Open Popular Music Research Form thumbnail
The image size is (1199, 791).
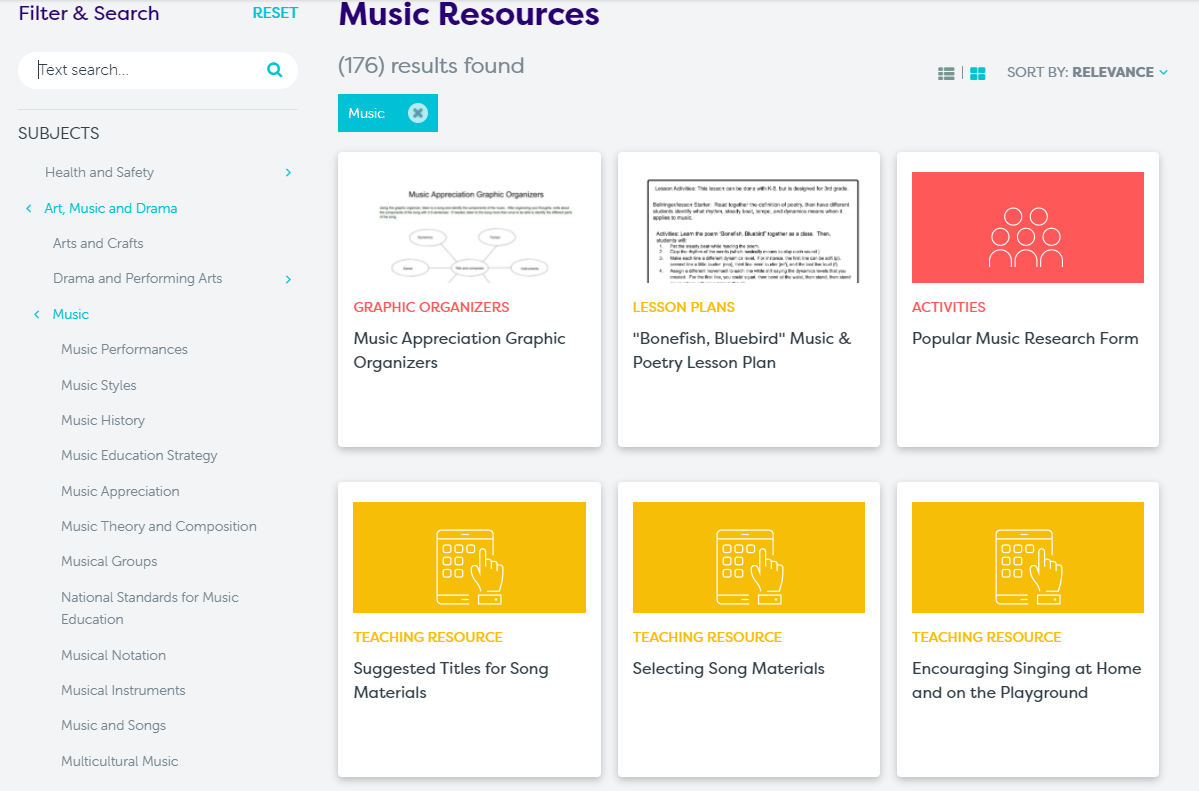click(x=1027, y=227)
